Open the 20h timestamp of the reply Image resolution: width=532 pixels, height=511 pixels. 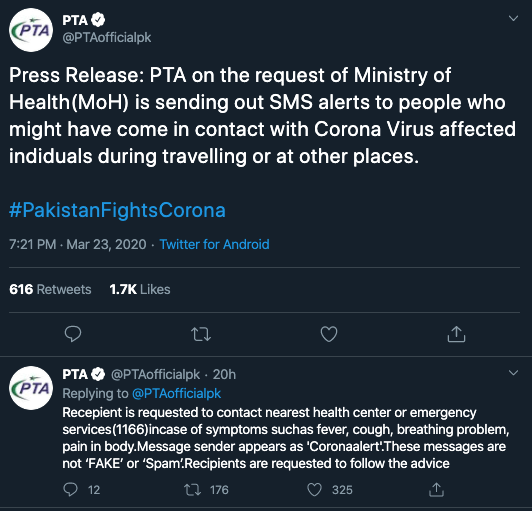pyautogui.click(x=224, y=375)
